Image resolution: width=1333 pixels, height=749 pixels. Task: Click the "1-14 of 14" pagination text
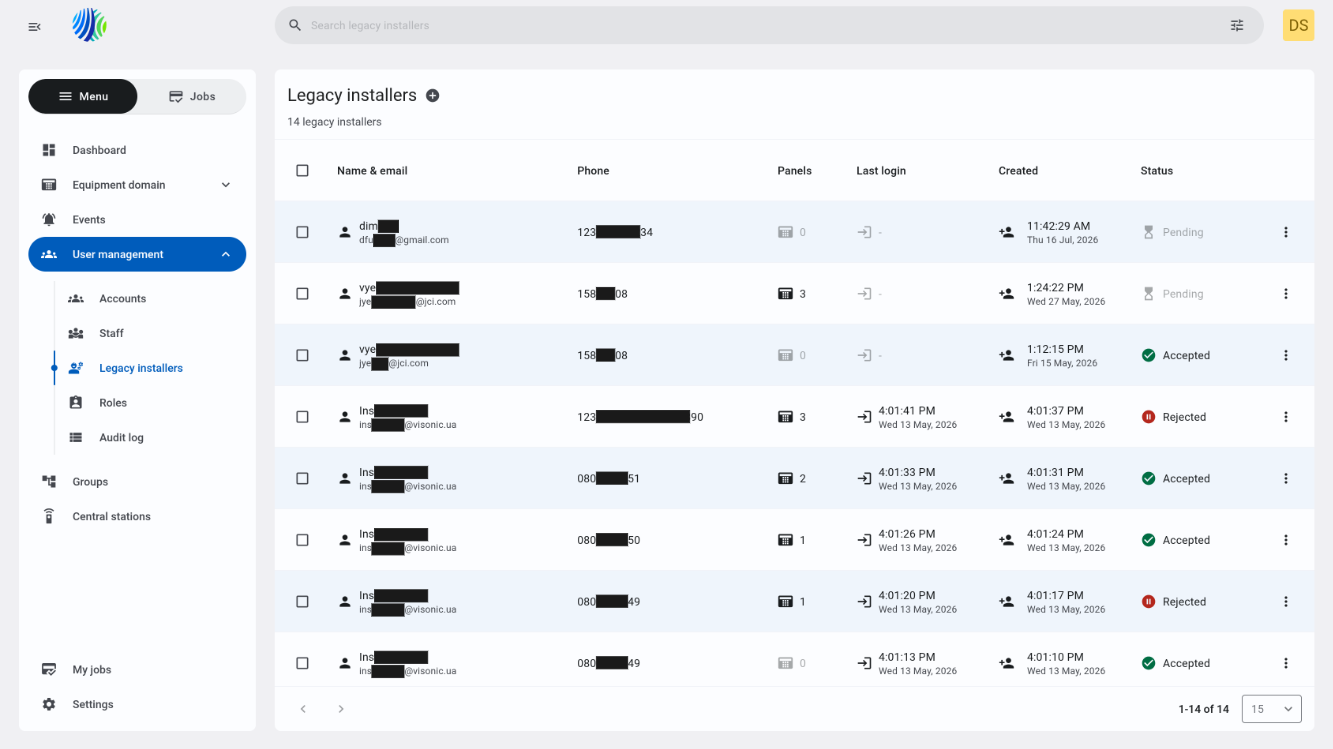[x=1204, y=709]
